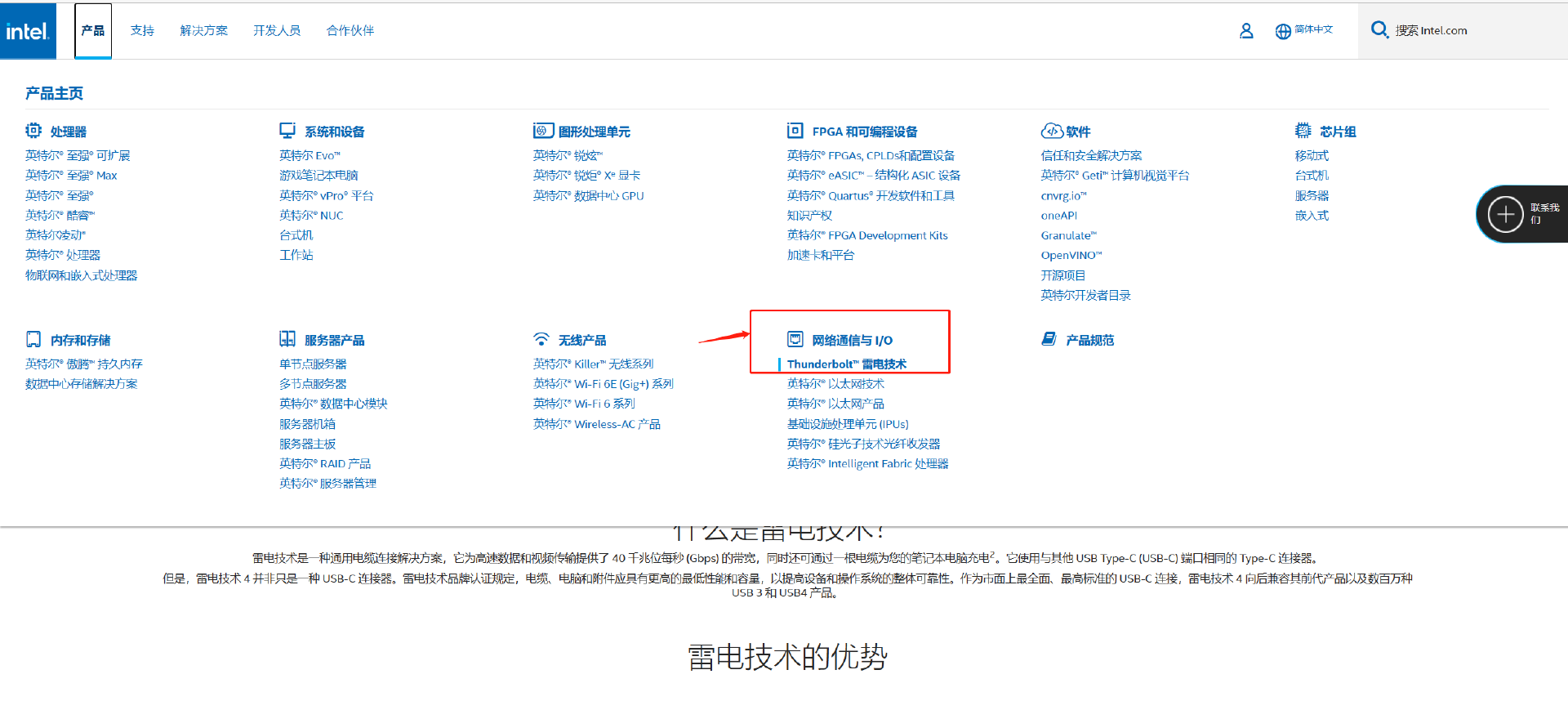1568x719 pixels.
Task: Open oneAPI link
Action: [x=1059, y=215]
